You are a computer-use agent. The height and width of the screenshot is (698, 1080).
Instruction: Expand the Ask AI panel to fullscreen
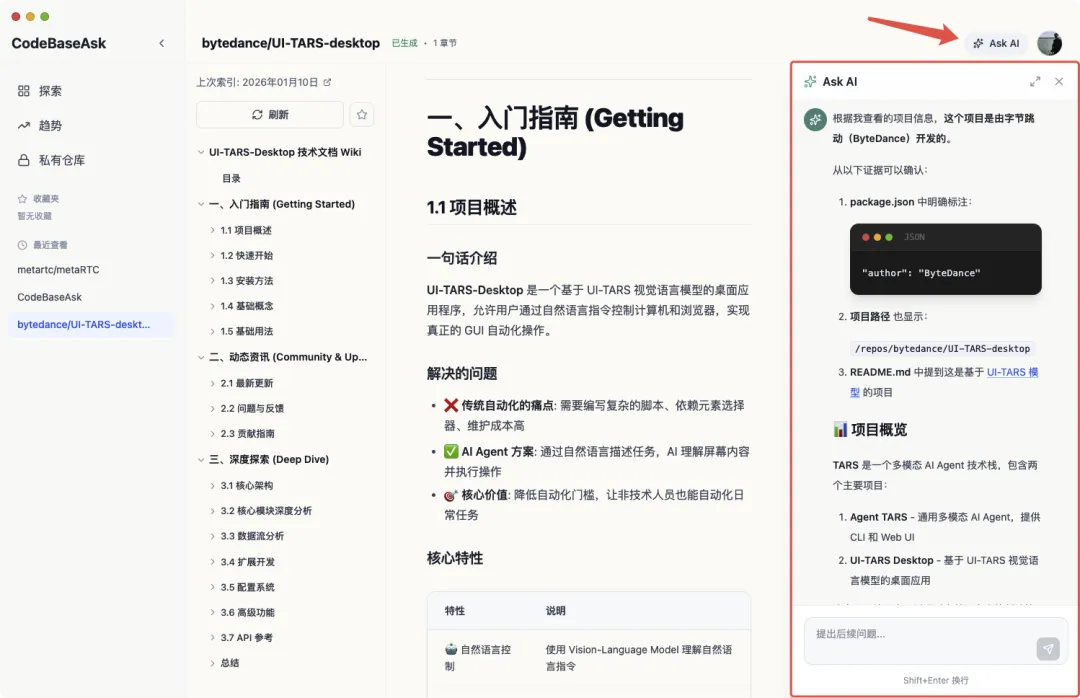tap(1035, 81)
